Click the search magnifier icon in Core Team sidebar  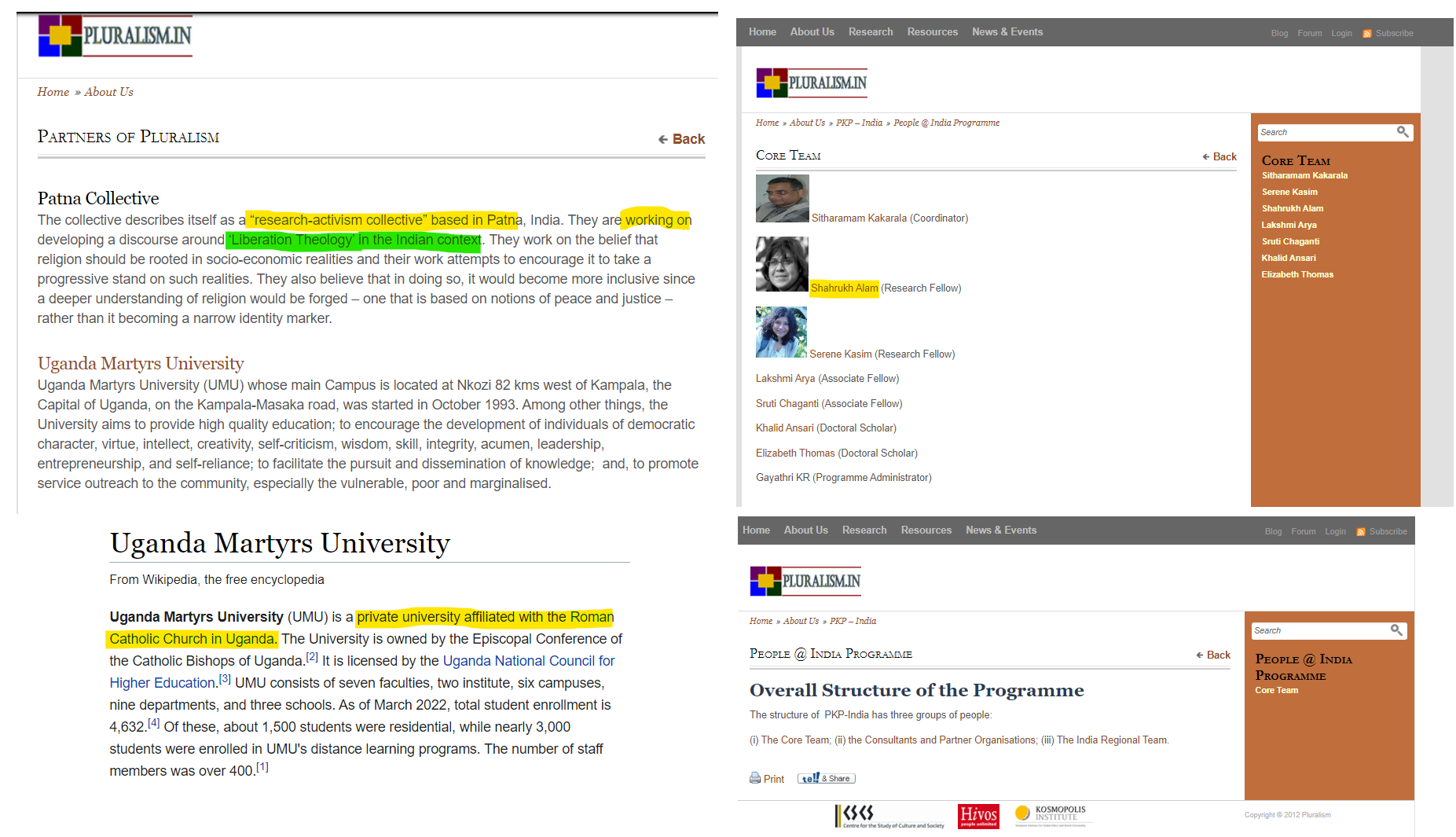coord(1402,132)
